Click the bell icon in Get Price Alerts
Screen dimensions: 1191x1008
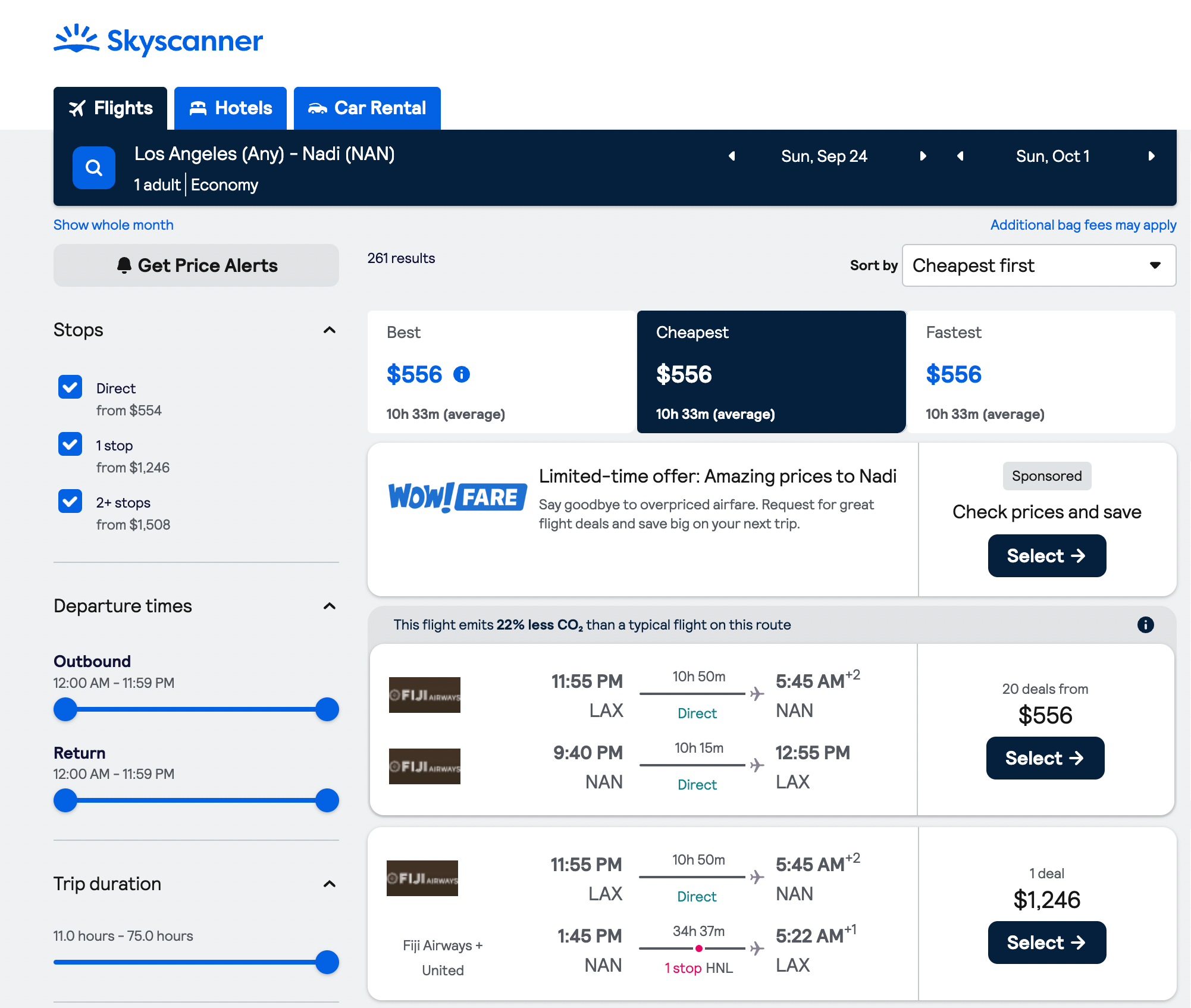point(124,265)
